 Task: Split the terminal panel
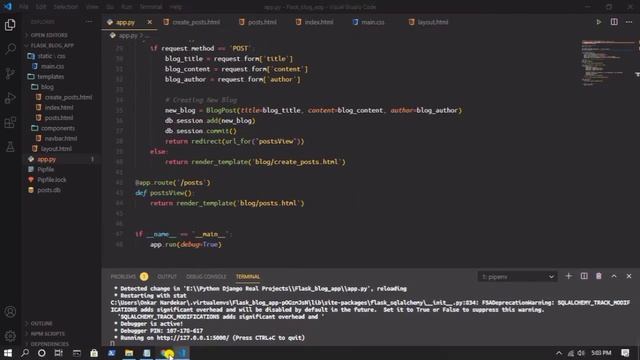click(584, 276)
